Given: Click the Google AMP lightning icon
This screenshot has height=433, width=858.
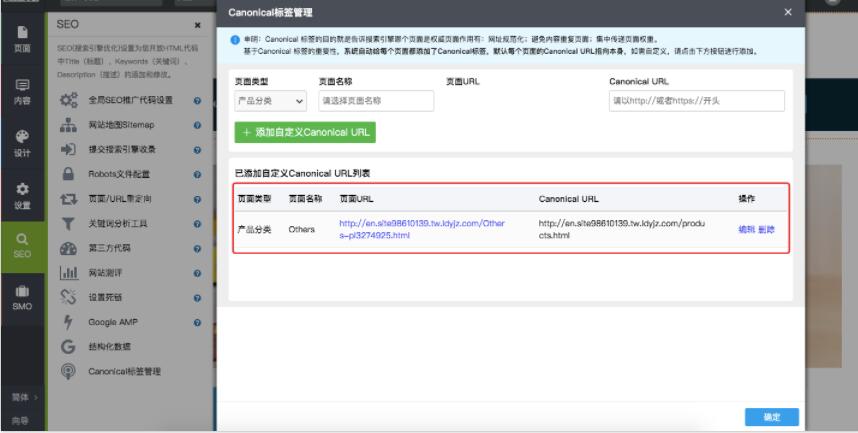Looking at the screenshot, I should point(70,320).
